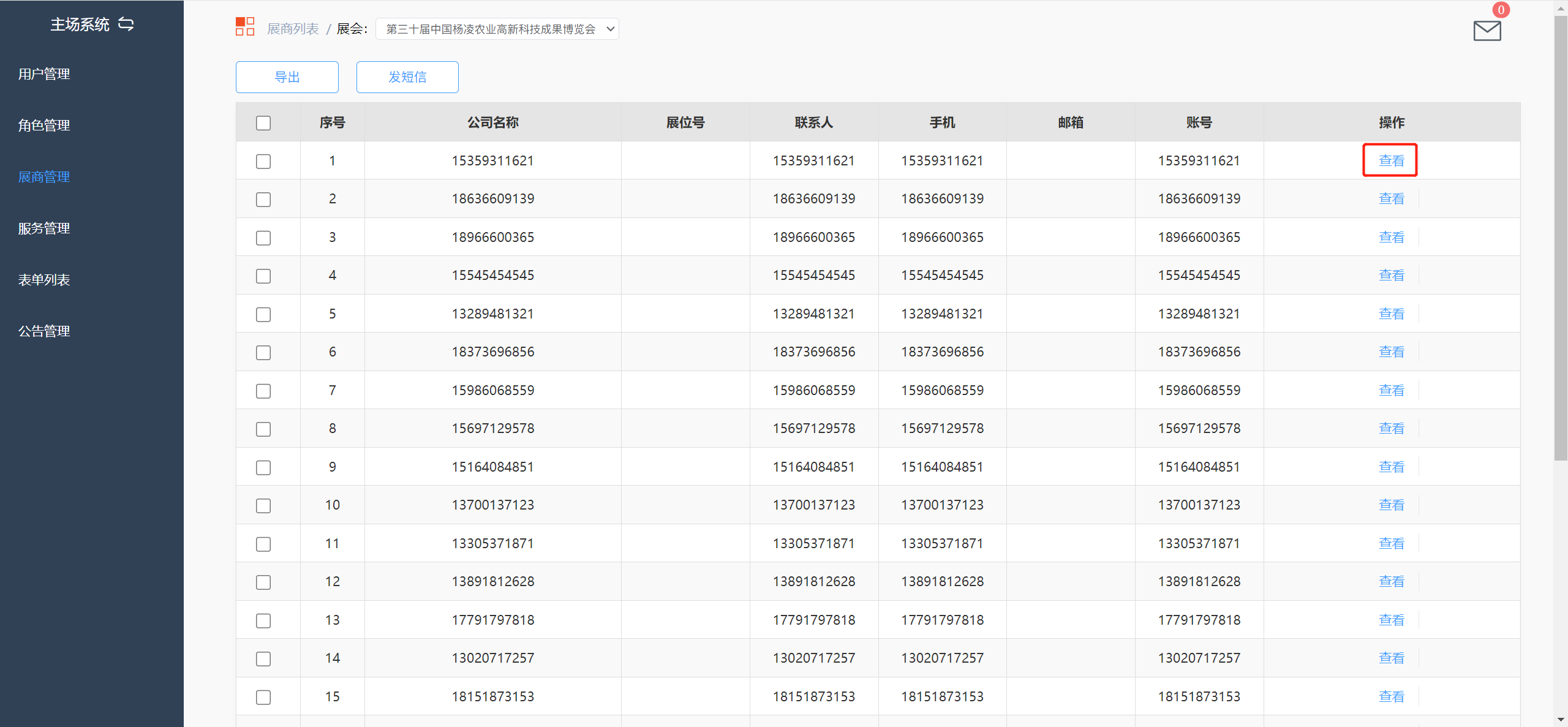The height and width of the screenshot is (727, 1568).
Task: Click account 15545454545 in 账号 column
Action: tap(1199, 275)
